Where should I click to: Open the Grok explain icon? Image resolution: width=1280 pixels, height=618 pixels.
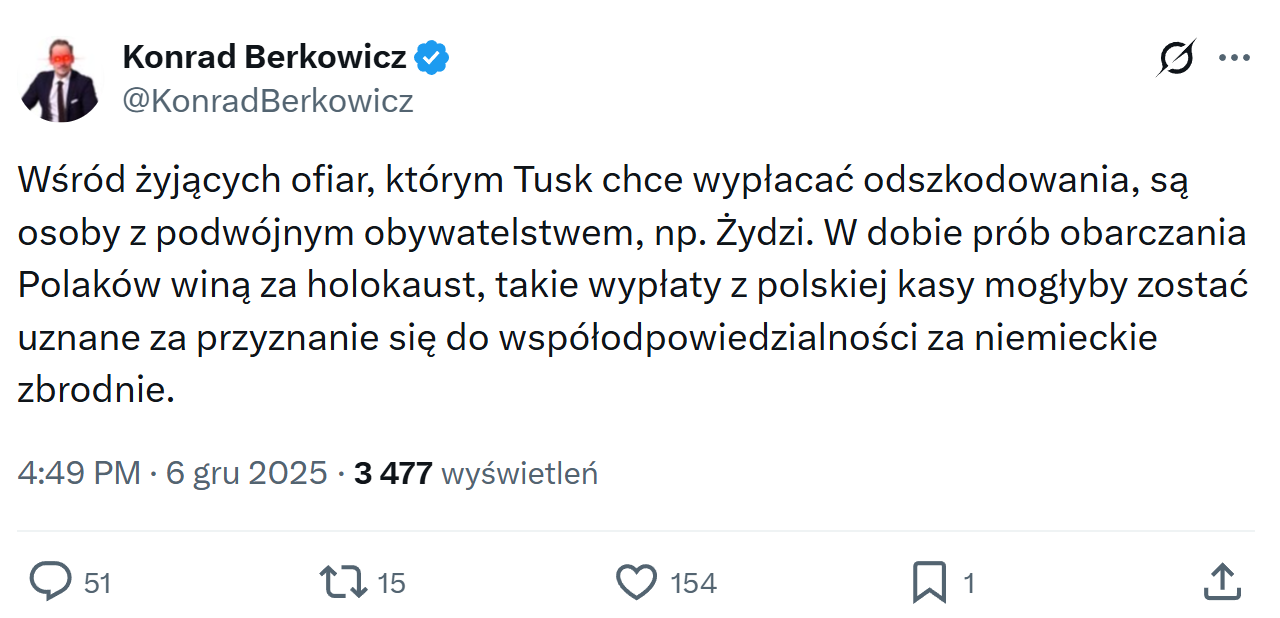pyautogui.click(x=1176, y=60)
